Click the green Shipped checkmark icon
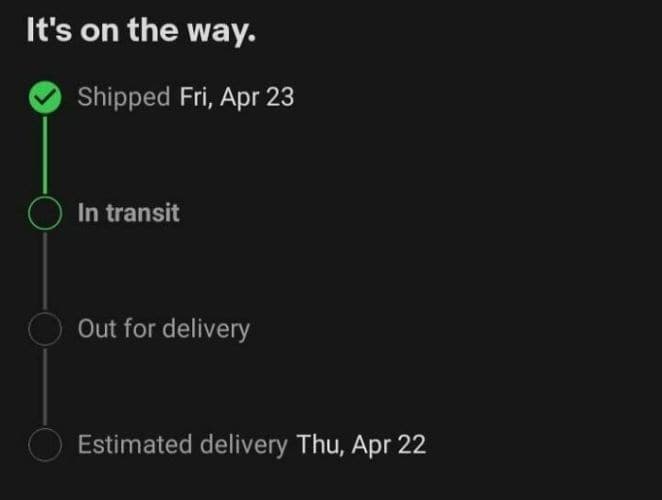 (45, 97)
